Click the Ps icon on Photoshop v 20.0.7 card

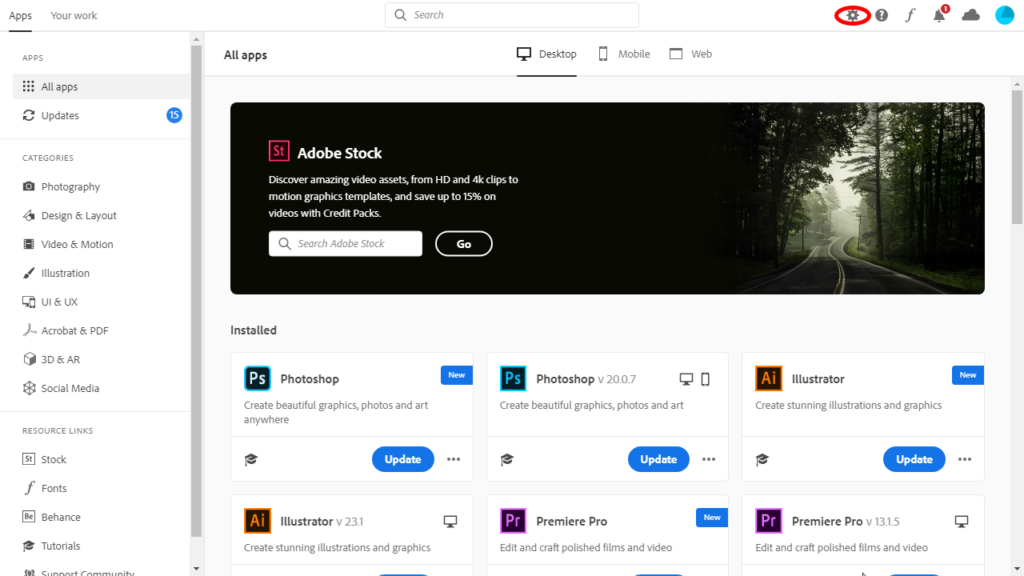tap(513, 378)
